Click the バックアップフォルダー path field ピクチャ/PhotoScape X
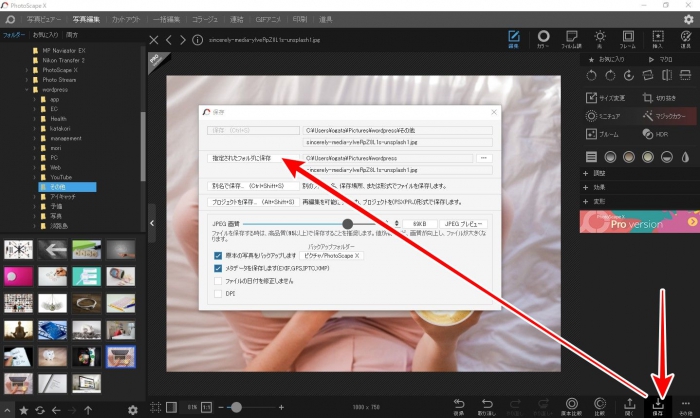The image size is (700, 418). pyautogui.click(x=332, y=256)
